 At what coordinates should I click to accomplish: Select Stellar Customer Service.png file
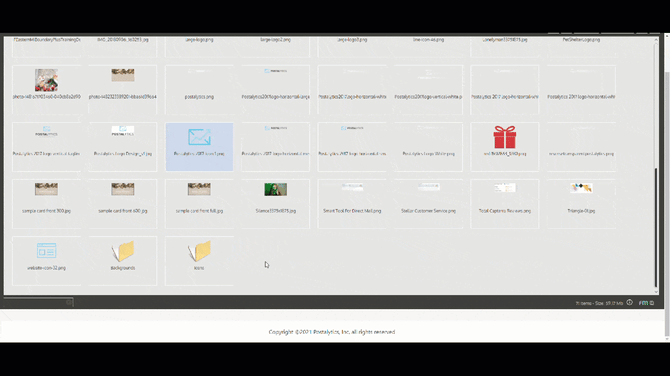tap(428, 204)
